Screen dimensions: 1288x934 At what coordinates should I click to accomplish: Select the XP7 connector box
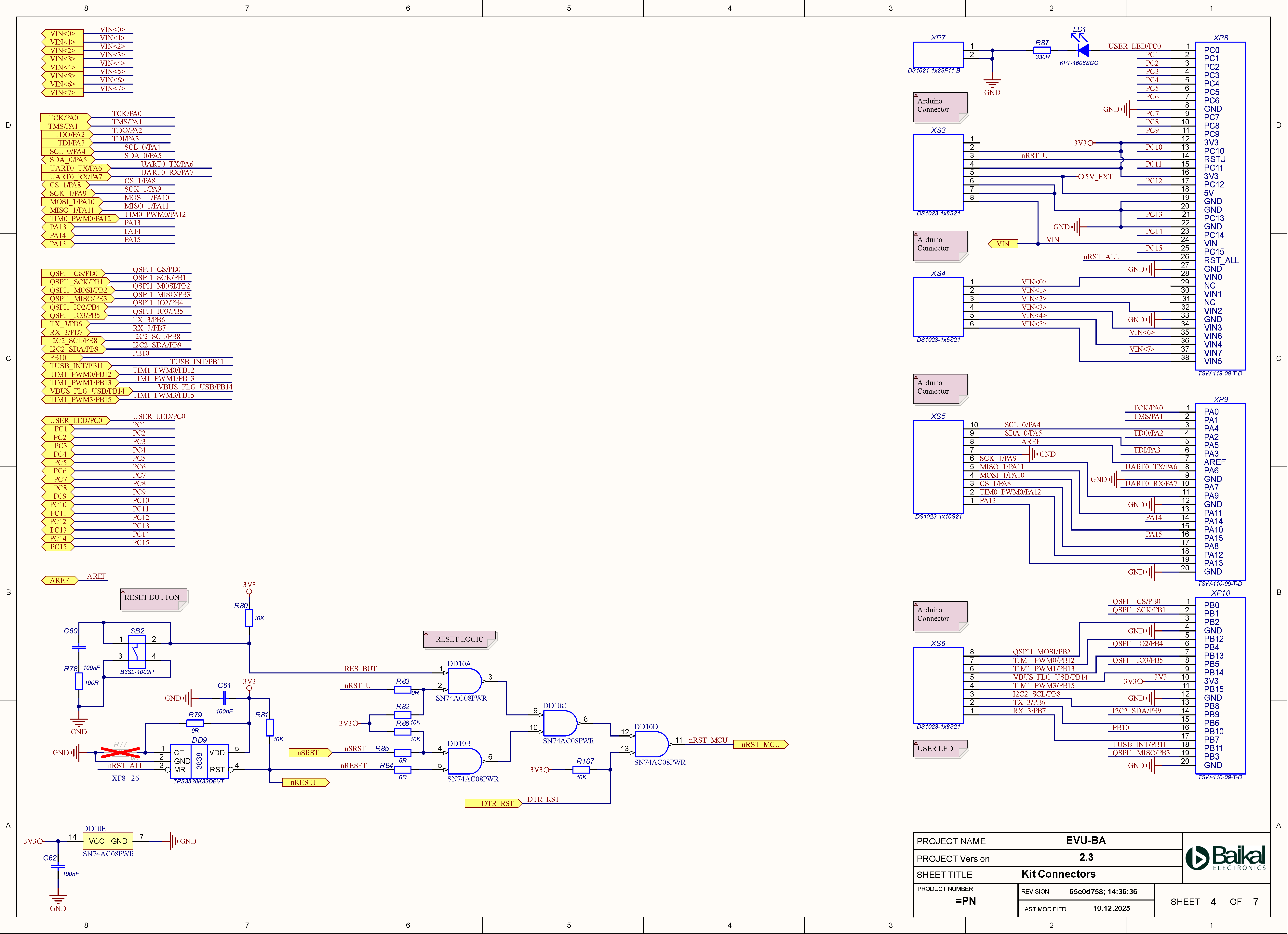coord(938,55)
